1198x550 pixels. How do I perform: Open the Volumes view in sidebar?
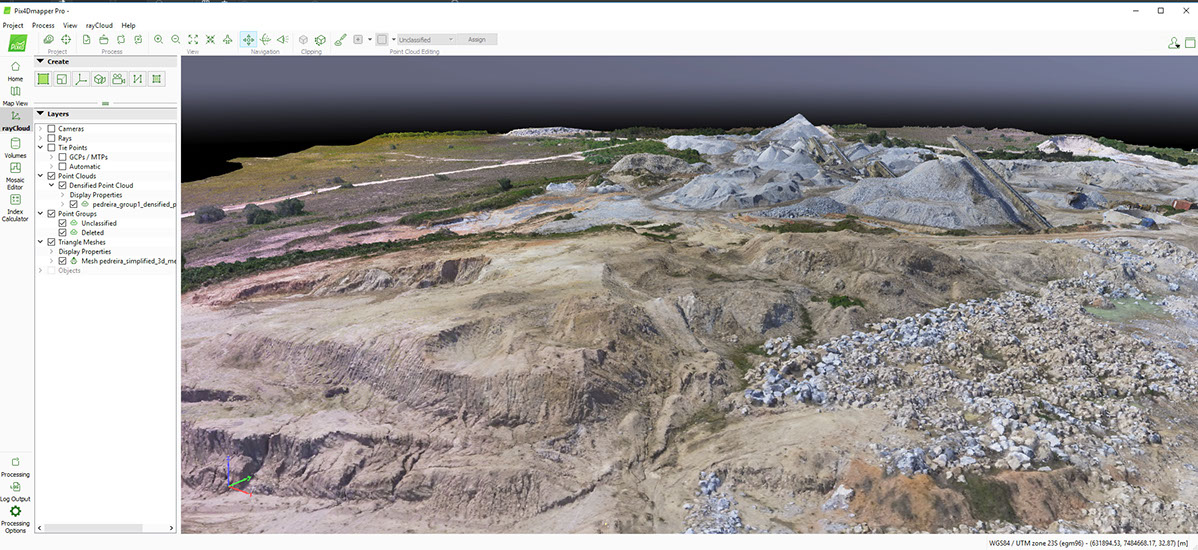coord(15,145)
